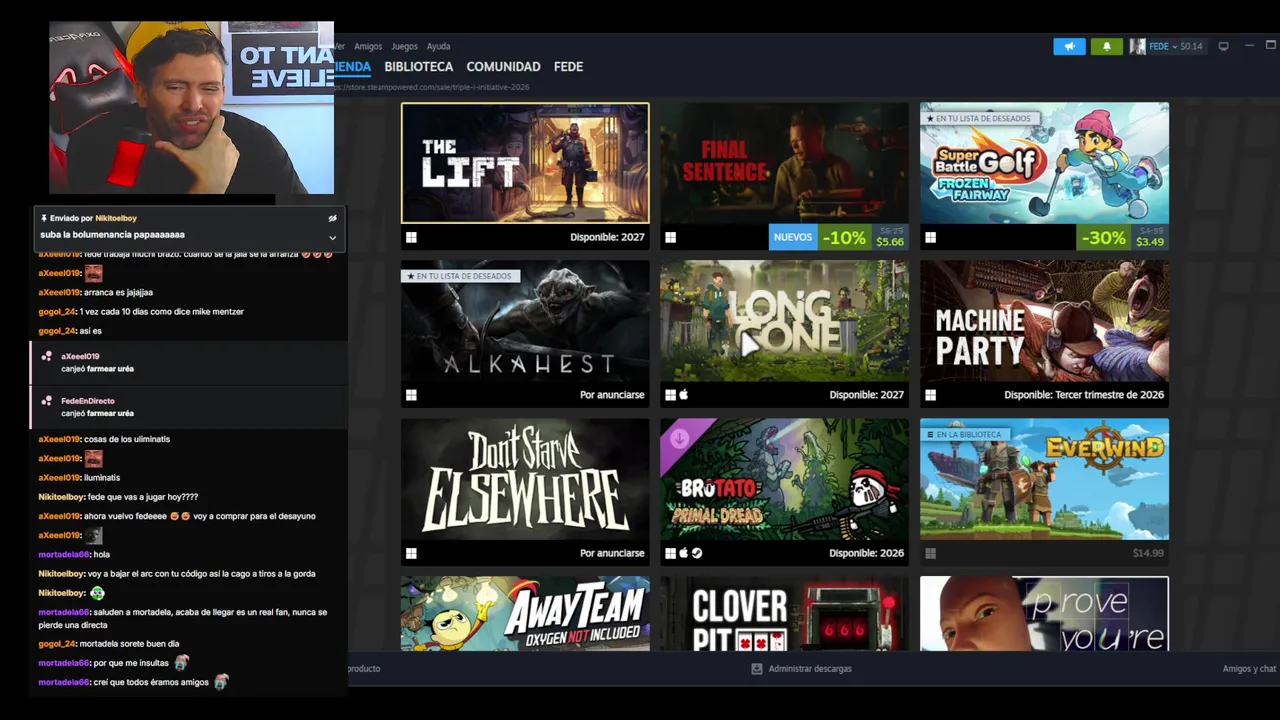Open the Clover Pit game capsule
The image size is (1280, 720).
click(x=784, y=613)
